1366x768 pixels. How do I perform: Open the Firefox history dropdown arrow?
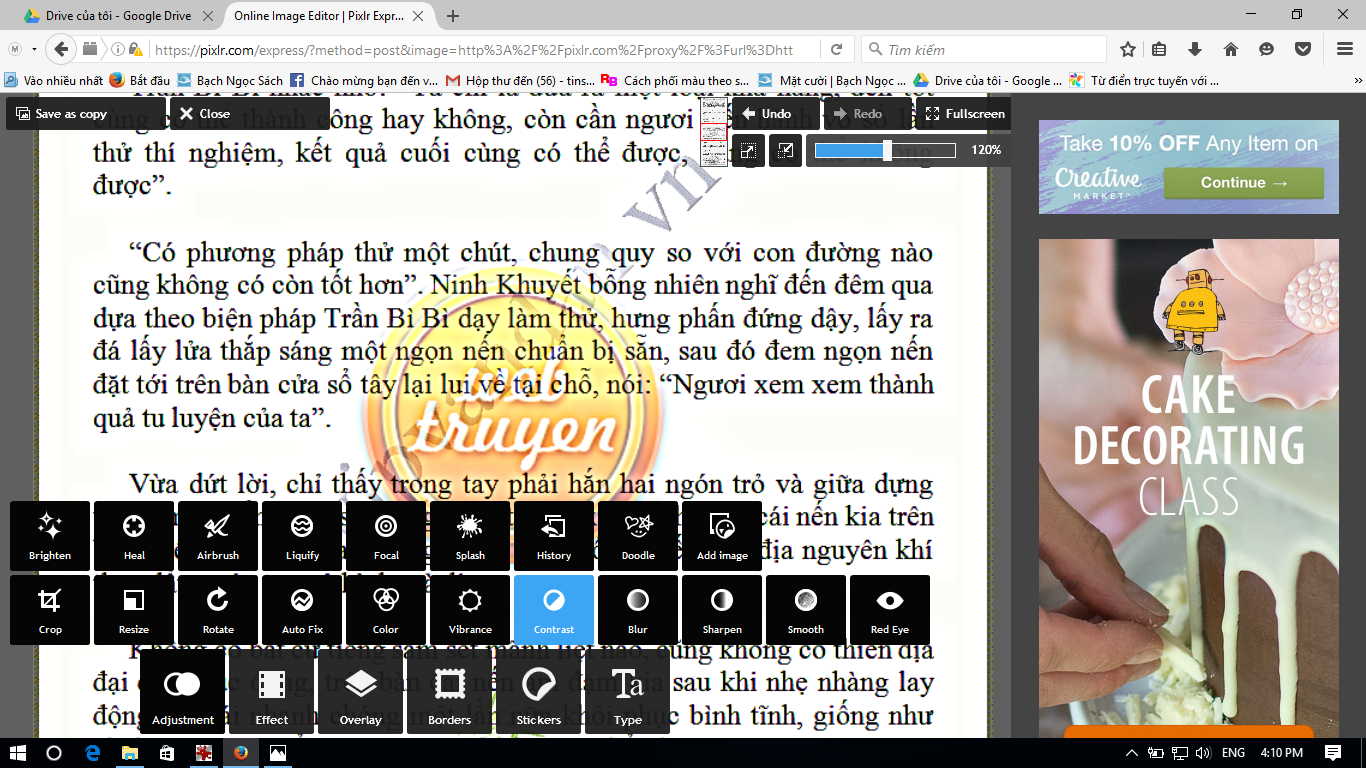coord(35,49)
